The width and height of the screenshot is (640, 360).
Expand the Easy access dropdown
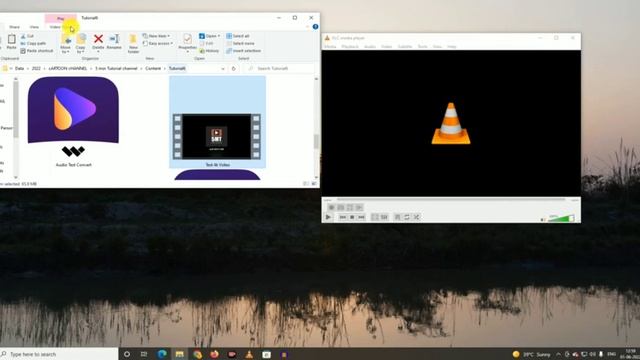coord(158,43)
